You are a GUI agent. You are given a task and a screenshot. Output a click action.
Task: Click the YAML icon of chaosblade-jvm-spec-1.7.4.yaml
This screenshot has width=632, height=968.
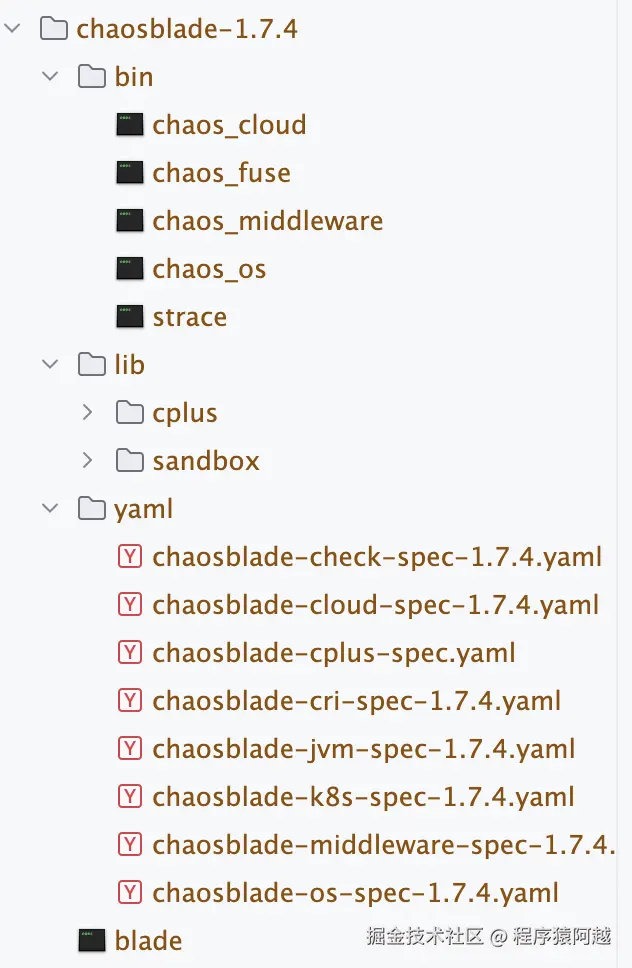point(130,748)
